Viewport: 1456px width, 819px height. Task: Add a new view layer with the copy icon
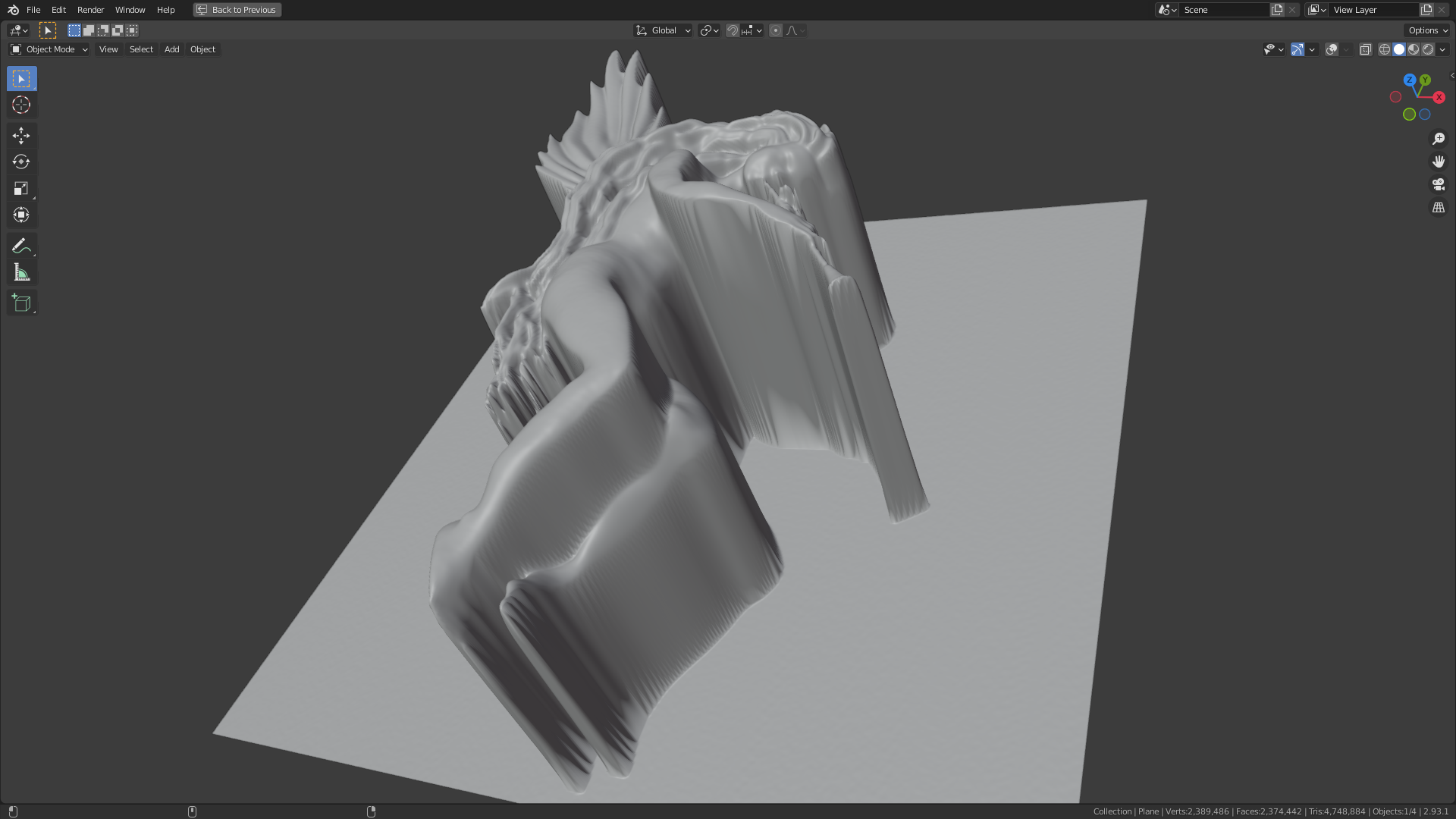1426,10
